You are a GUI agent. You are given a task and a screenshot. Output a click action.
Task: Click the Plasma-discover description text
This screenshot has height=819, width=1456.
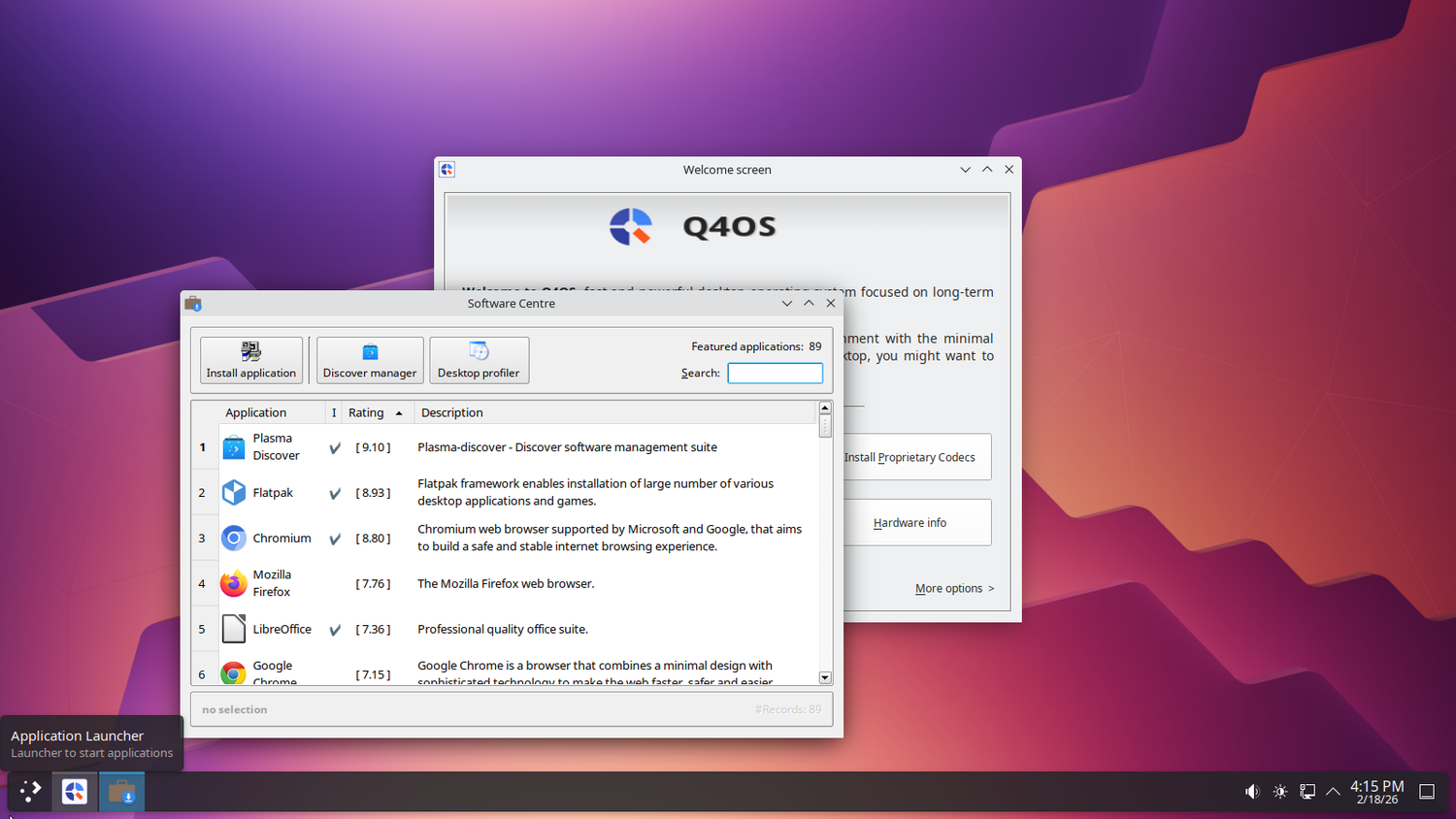[x=567, y=447]
